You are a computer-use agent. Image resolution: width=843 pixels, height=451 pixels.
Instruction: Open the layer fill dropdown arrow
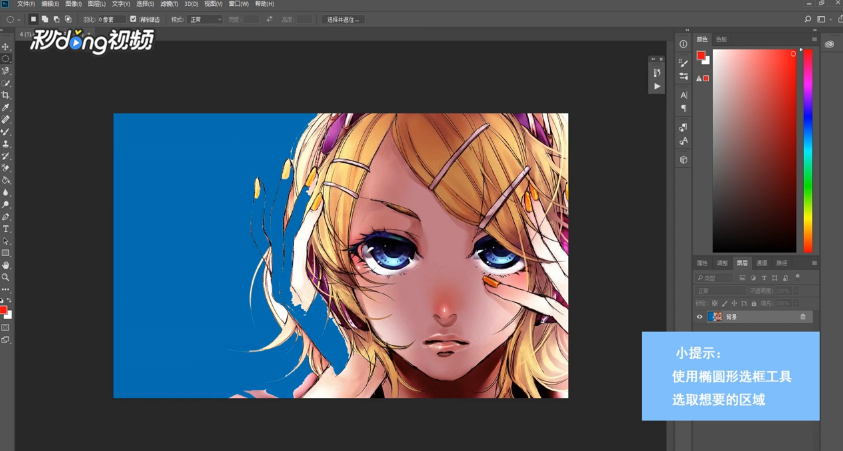coord(795,304)
